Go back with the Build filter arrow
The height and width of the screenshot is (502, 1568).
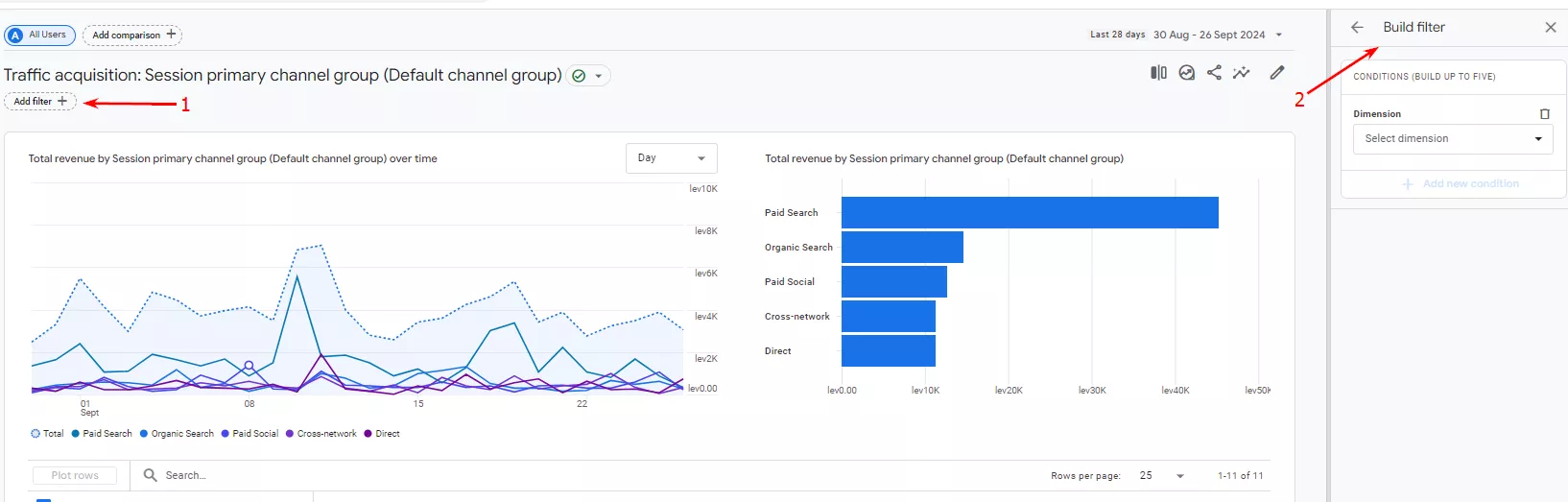click(x=1357, y=28)
